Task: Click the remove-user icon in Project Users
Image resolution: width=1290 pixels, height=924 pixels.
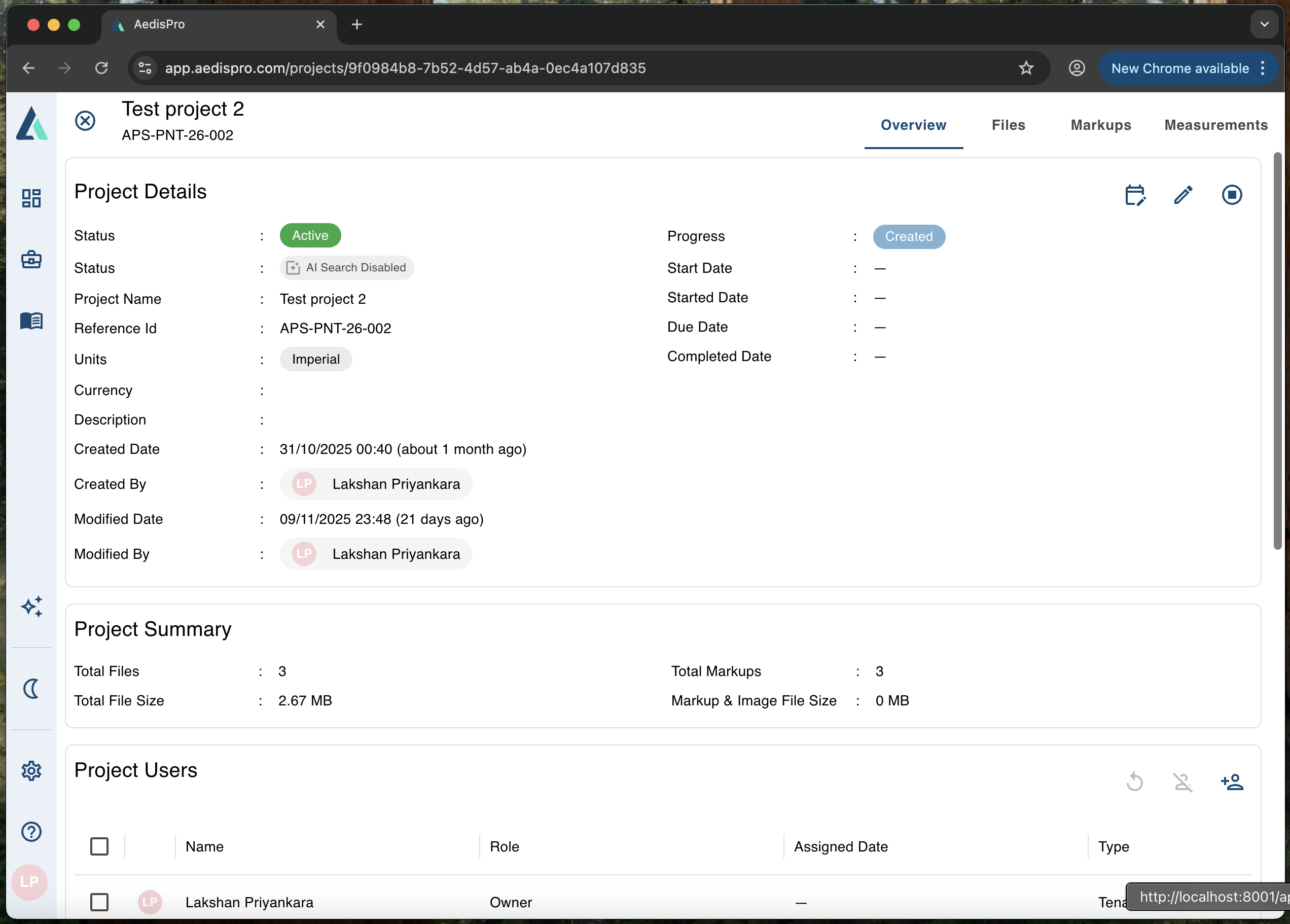Action: (1184, 782)
